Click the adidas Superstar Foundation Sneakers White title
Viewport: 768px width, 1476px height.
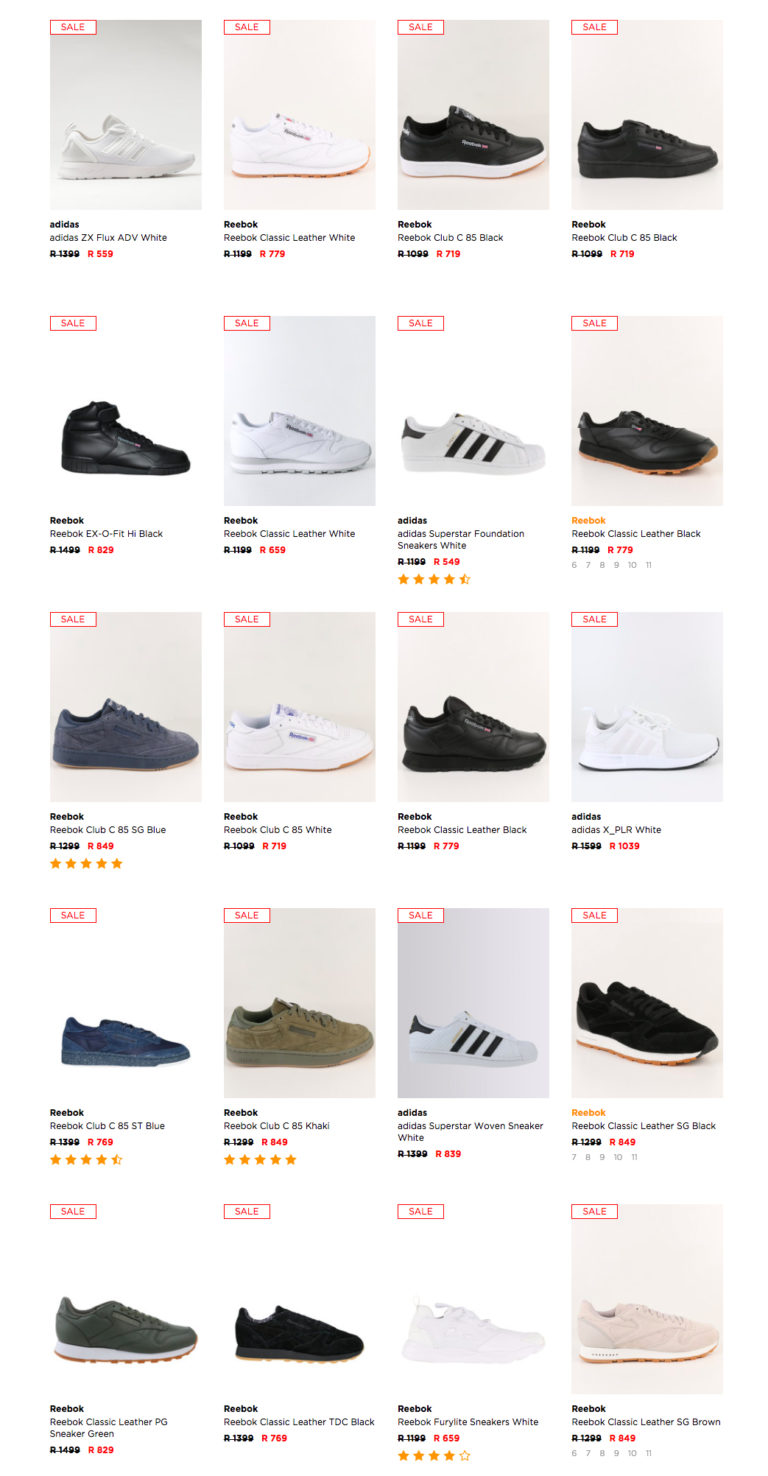pos(462,539)
